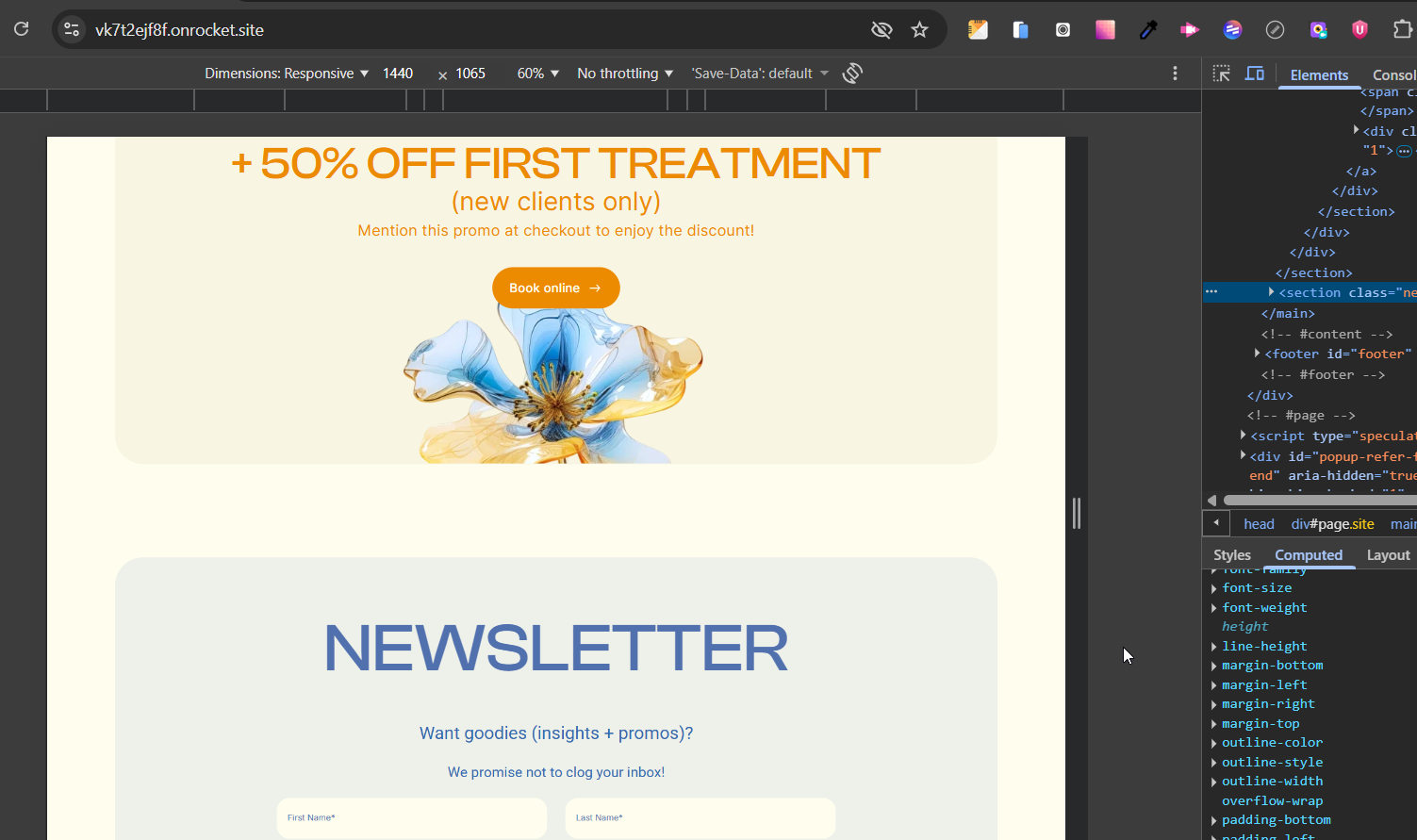The image size is (1417, 840).
Task: Expand the padding-bottom computed property
Action: [1214, 820]
